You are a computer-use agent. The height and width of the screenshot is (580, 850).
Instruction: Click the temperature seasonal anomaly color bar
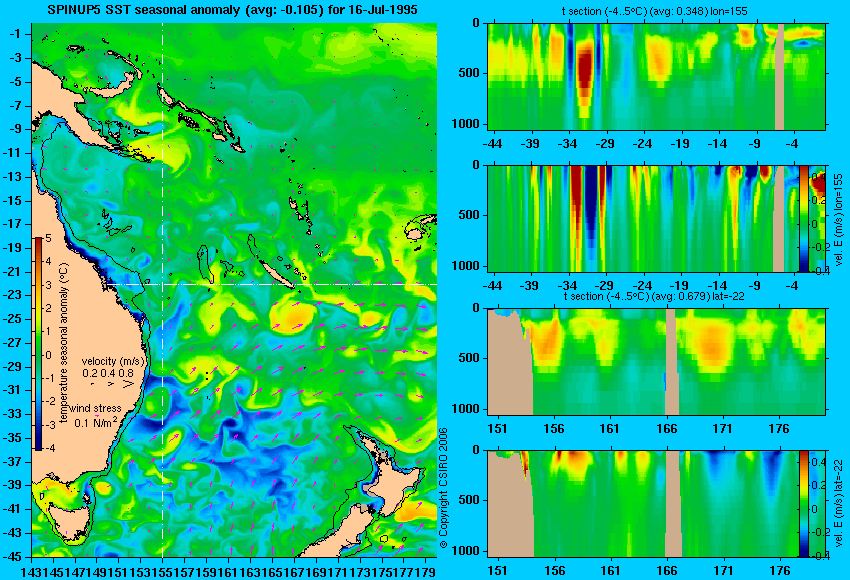click(38, 344)
